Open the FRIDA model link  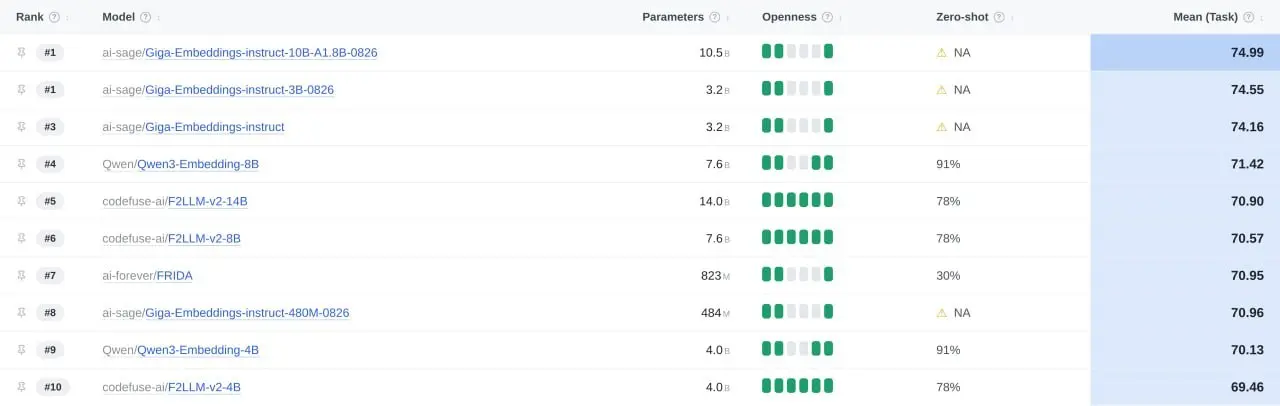coord(175,275)
